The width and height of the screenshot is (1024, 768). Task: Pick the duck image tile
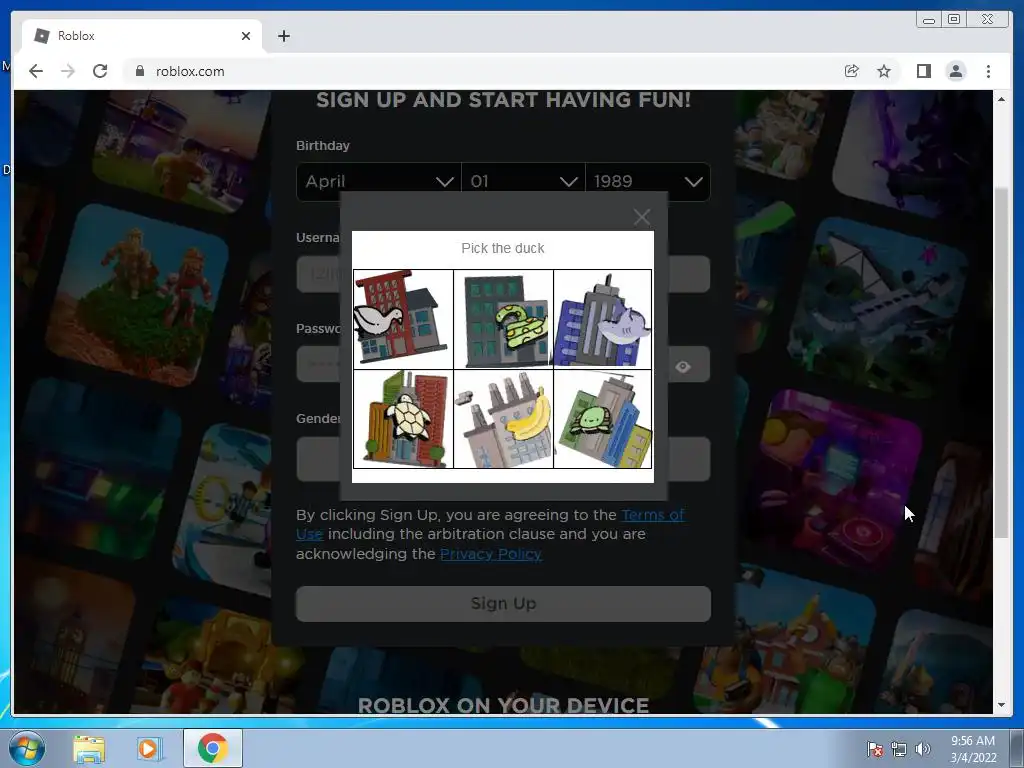(x=403, y=319)
